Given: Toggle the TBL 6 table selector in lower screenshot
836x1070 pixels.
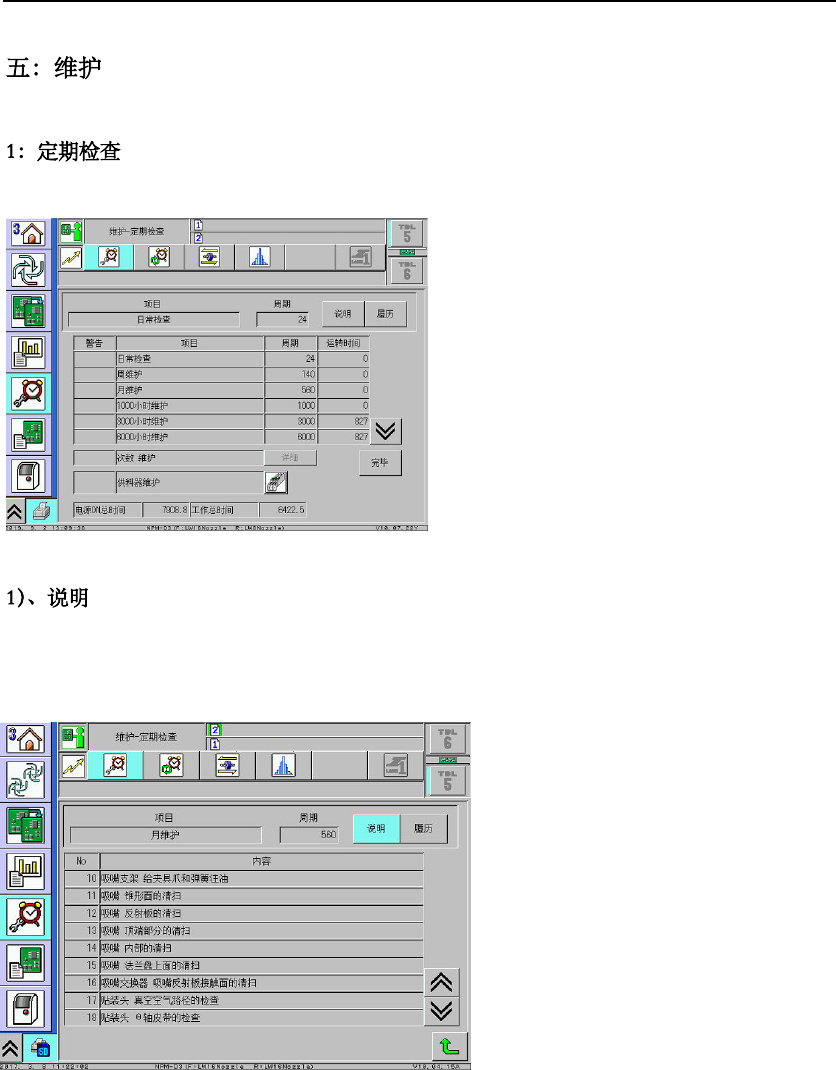Looking at the screenshot, I should click(447, 739).
